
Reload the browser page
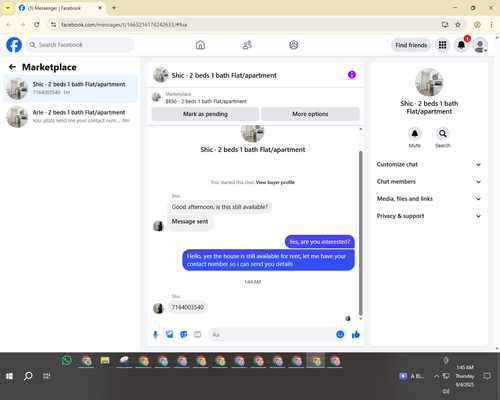point(37,25)
